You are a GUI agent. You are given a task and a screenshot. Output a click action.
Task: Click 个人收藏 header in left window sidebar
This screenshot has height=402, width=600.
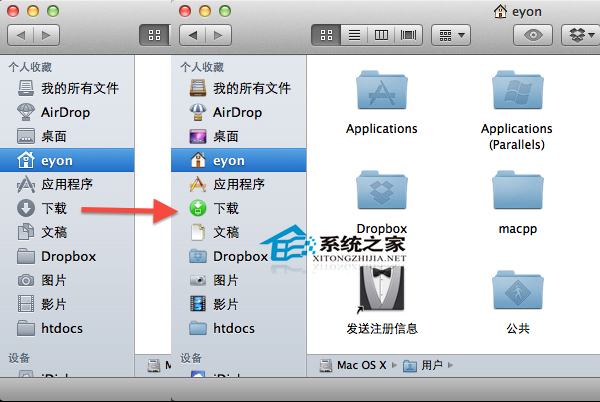tap(30, 67)
